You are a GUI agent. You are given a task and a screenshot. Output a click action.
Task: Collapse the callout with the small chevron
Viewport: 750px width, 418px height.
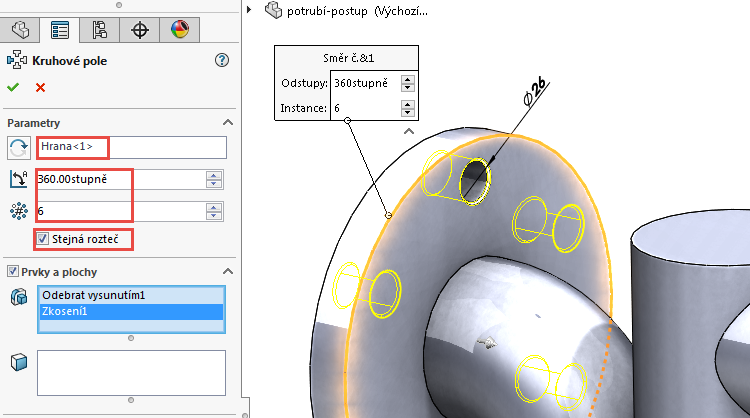pyautogui.click(x=408, y=131)
